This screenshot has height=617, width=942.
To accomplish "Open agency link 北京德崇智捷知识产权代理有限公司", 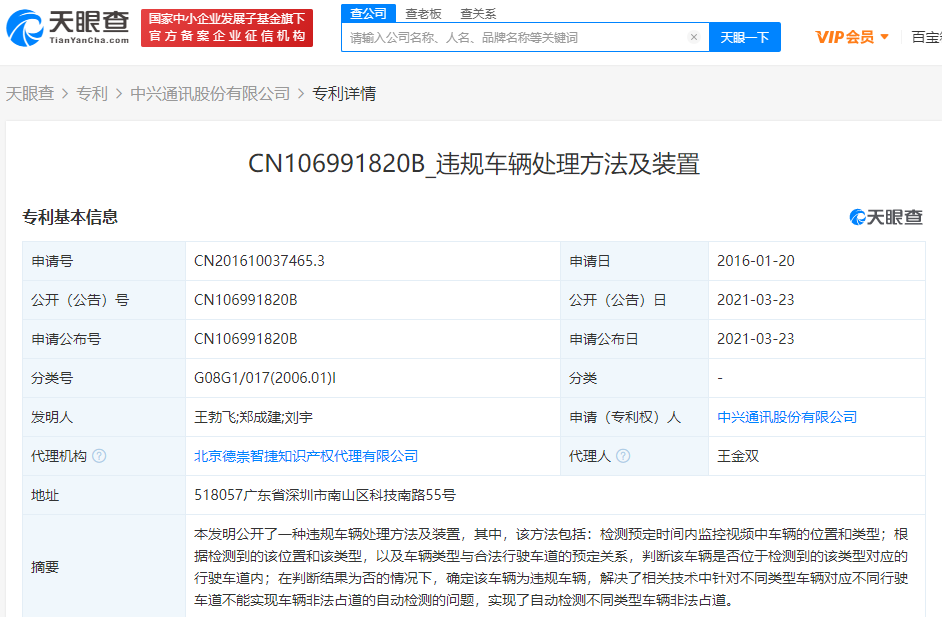I will 306,456.
